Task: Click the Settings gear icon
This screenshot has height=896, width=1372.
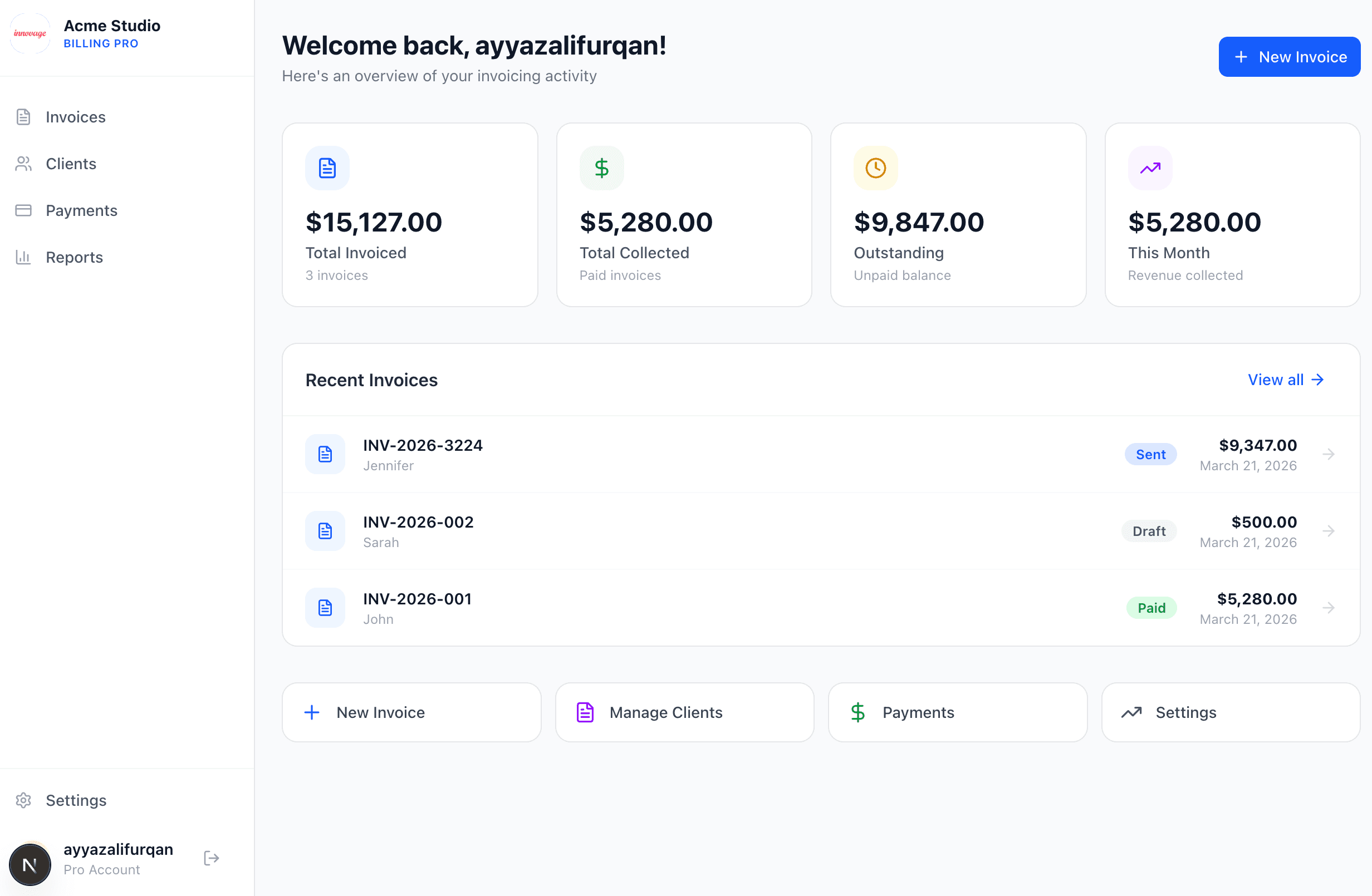Action: [23, 800]
